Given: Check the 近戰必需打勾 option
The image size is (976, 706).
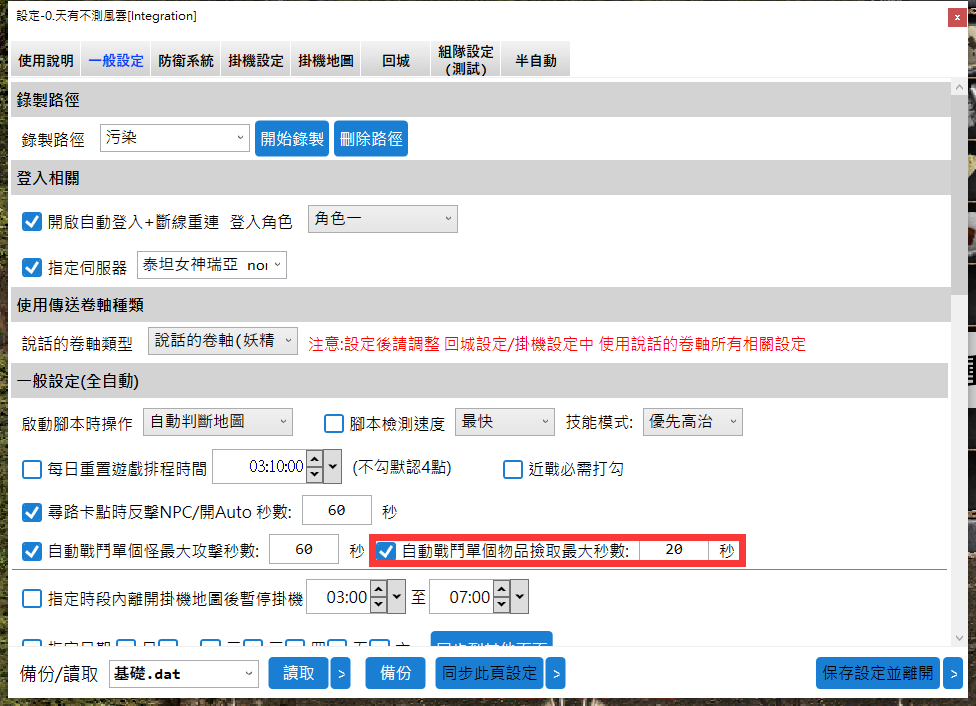Looking at the screenshot, I should [513, 469].
